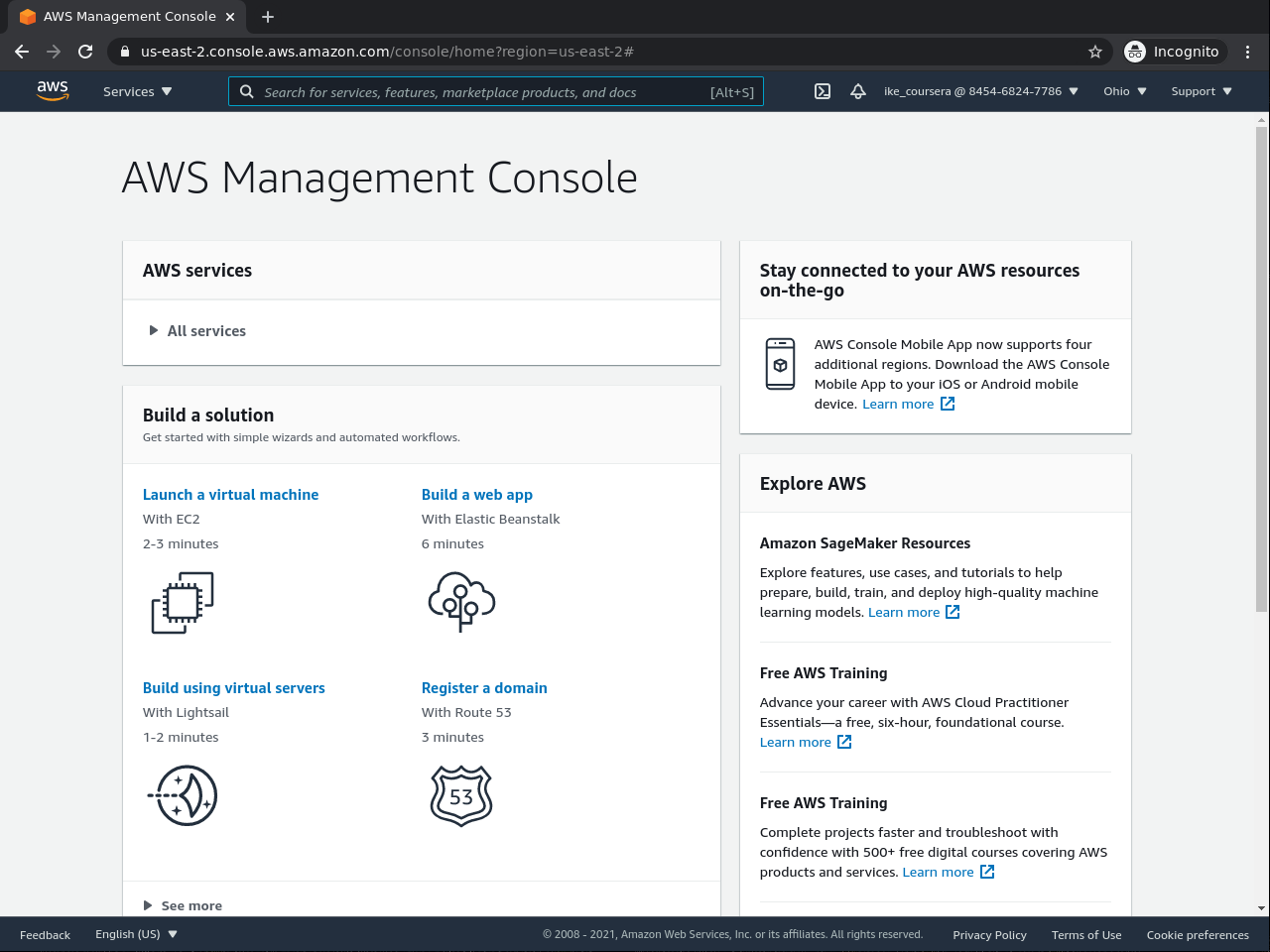Click the Lightsail compass icon
Viewport: 1270px width, 952px height.
coord(184,795)
